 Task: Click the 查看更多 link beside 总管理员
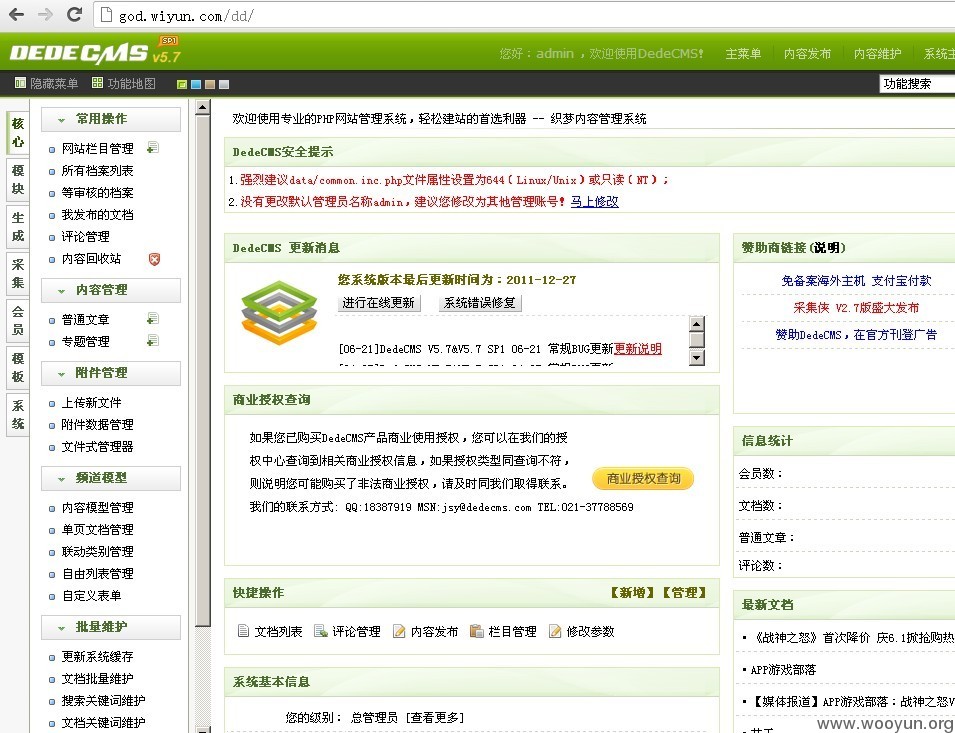(435, 718)
